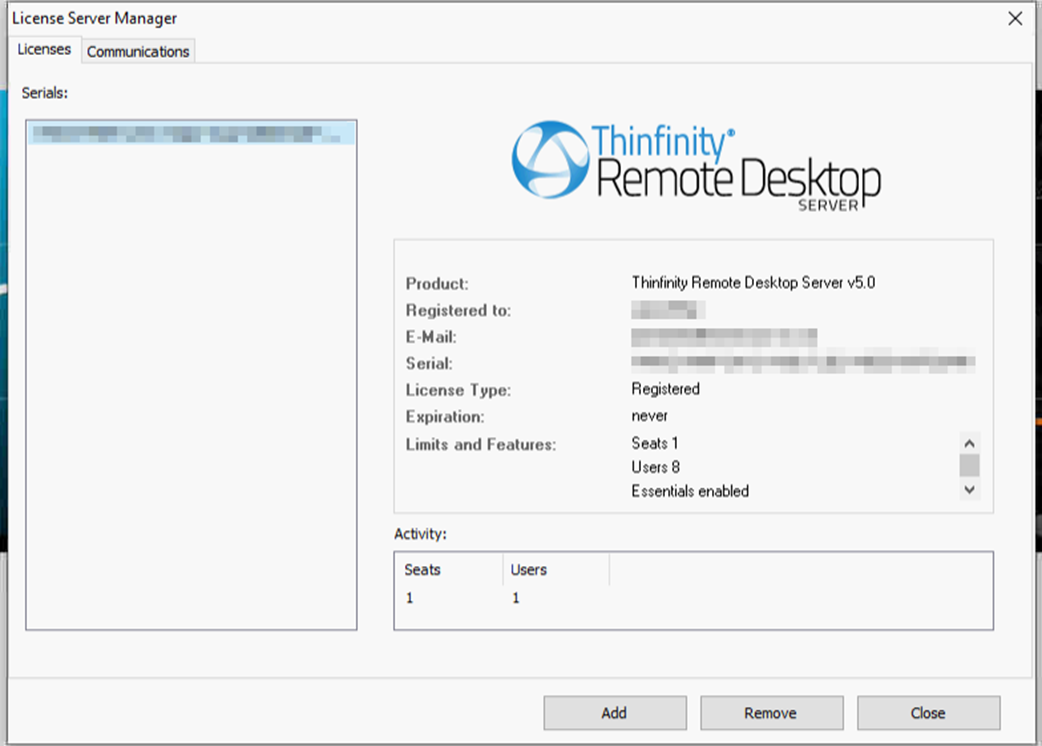Click the product name 'Thinfinity Remote Desktop Server v5.0'
The width and height of the screenshot is (1042, 746).
(x=753, y=283)
